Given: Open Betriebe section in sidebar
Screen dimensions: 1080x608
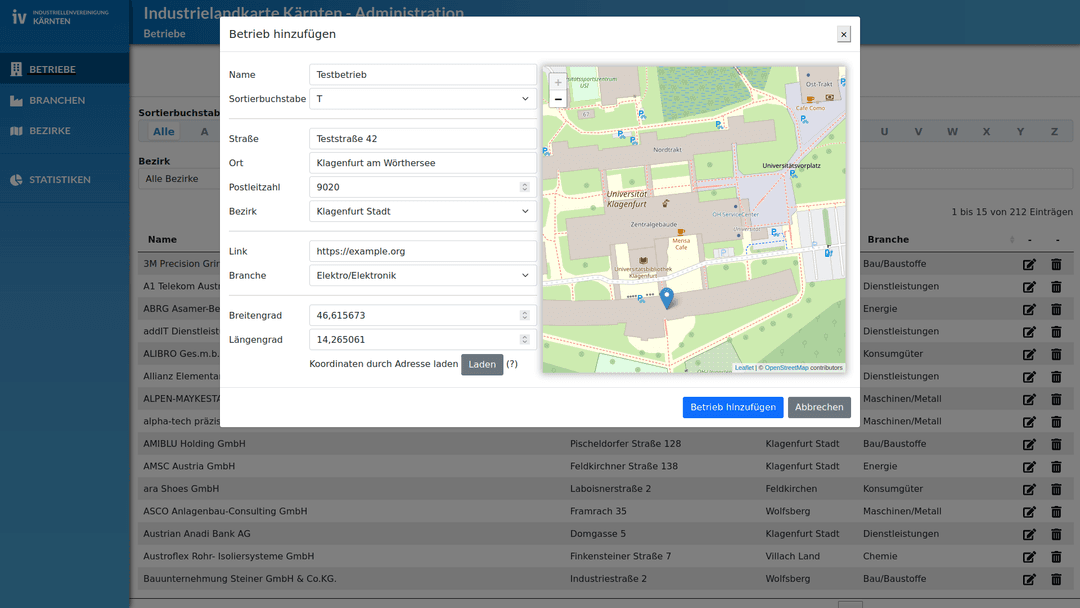Looking at the screenshot, I should 64,69.
